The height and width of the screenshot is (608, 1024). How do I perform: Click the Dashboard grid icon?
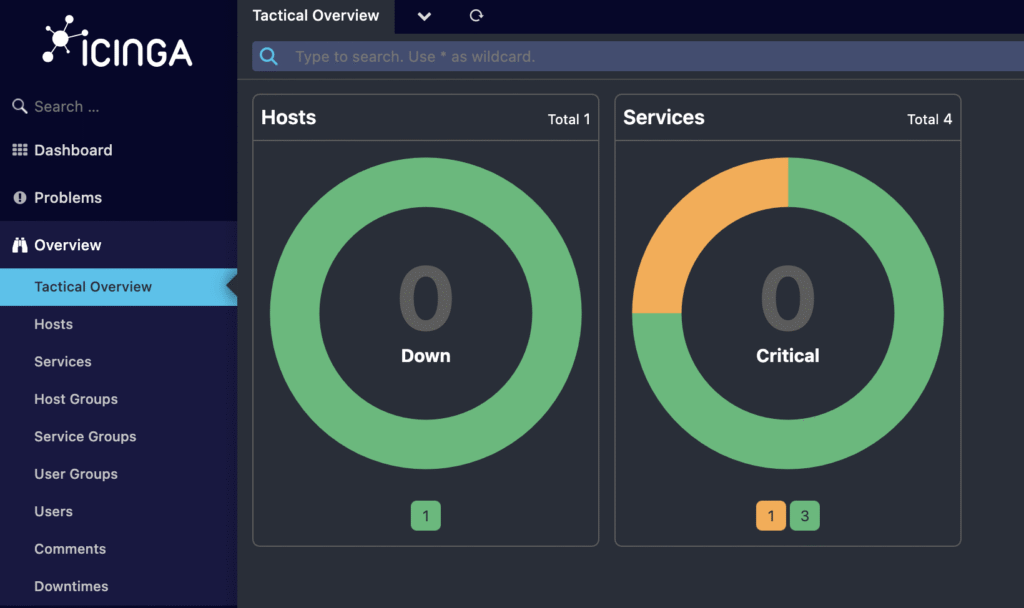point(20,150)
